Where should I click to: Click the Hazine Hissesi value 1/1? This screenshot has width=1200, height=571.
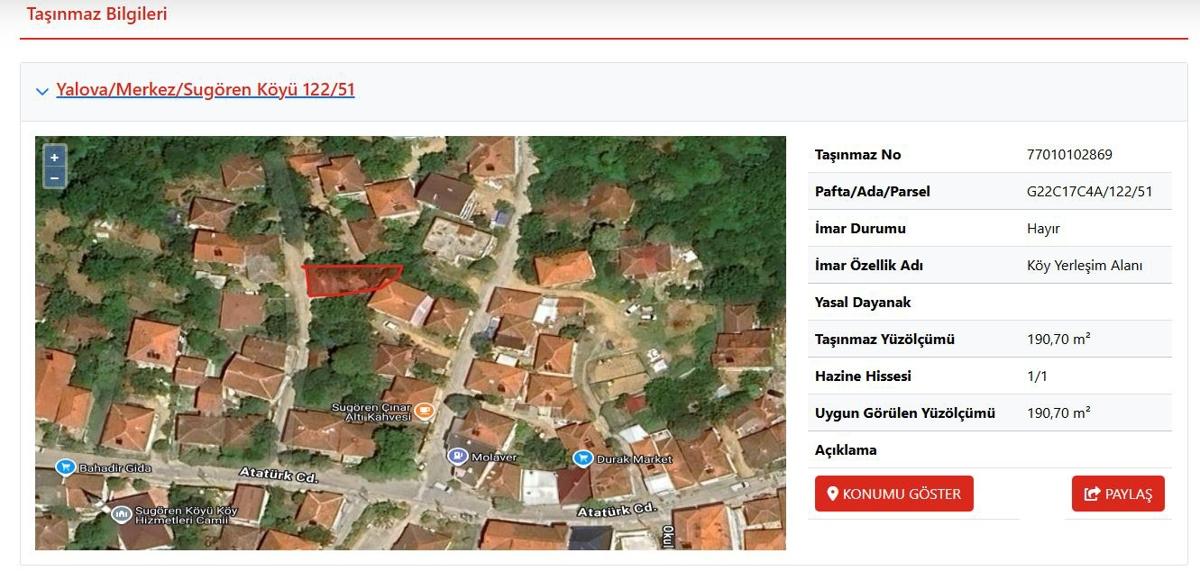pos(1038,377)
